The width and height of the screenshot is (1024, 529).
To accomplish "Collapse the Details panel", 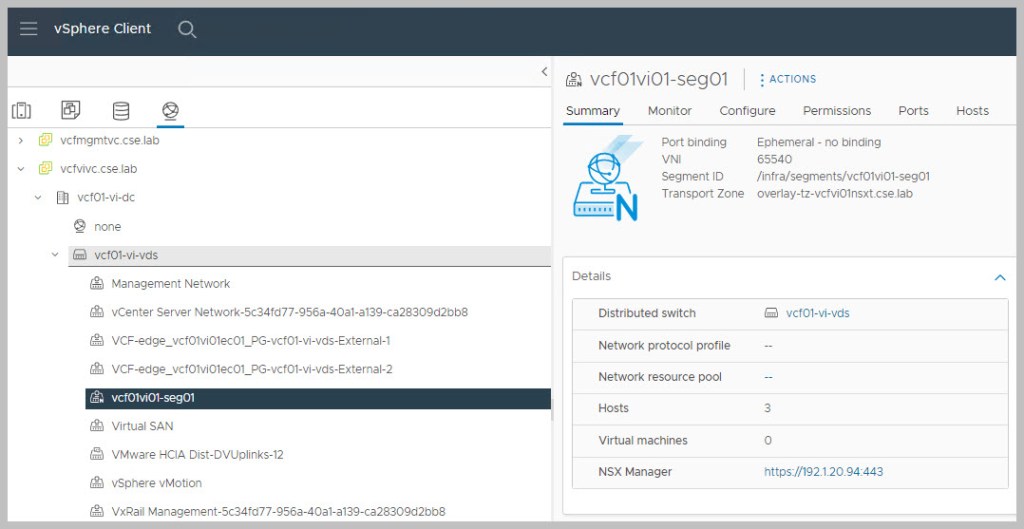I will click(x=999, y=277).
